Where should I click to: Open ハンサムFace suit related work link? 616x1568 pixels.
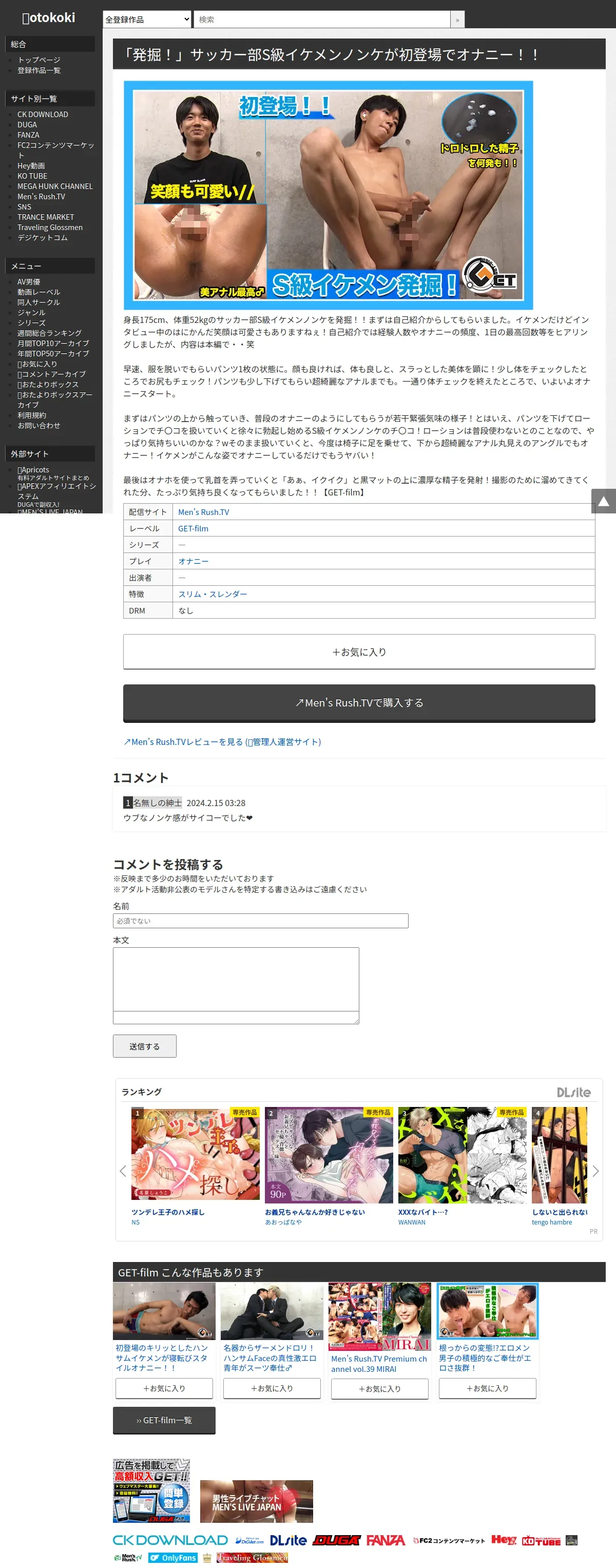tap(270, 1358)
